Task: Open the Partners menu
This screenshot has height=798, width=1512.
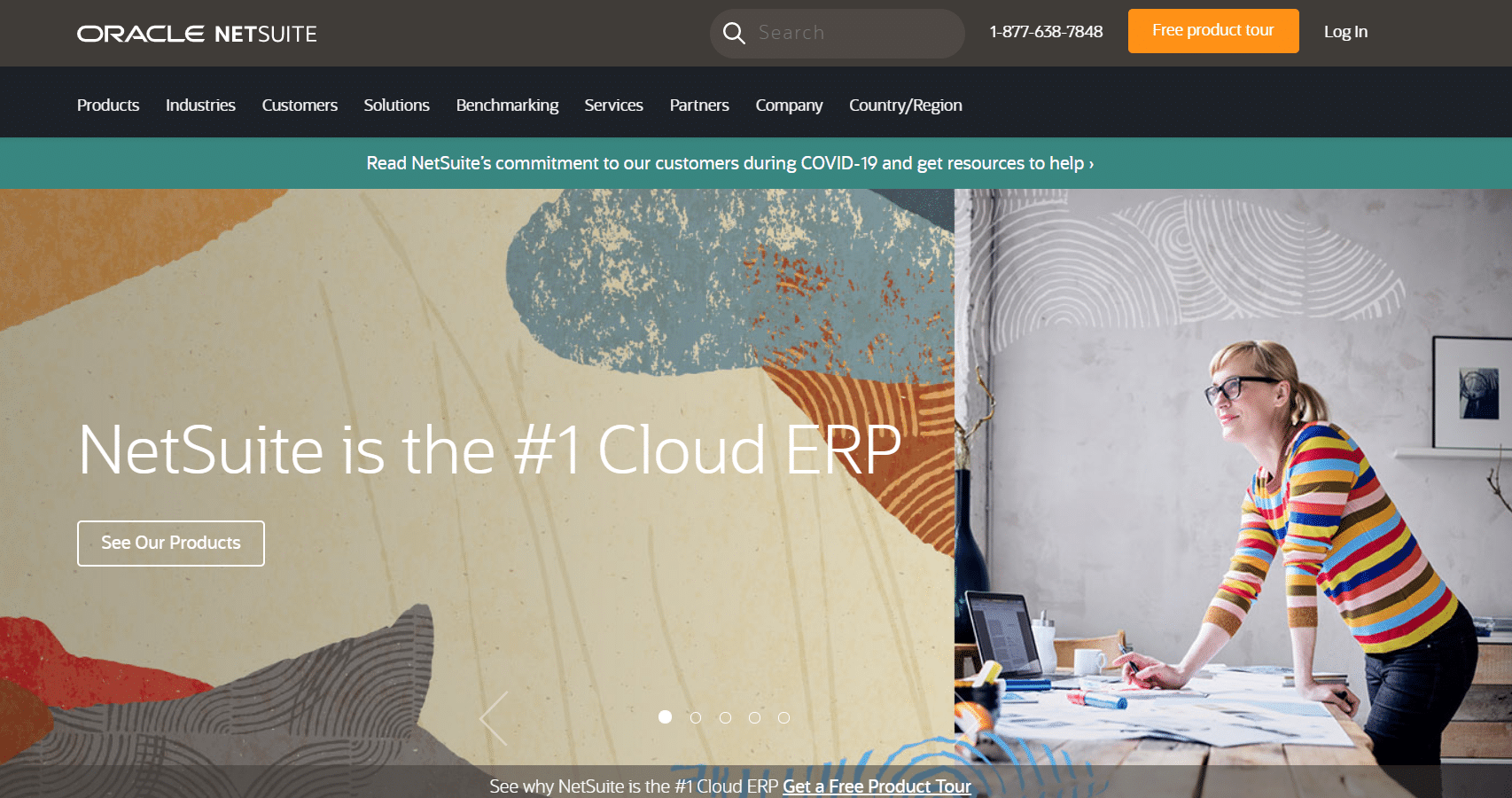Action: (699, 106)
